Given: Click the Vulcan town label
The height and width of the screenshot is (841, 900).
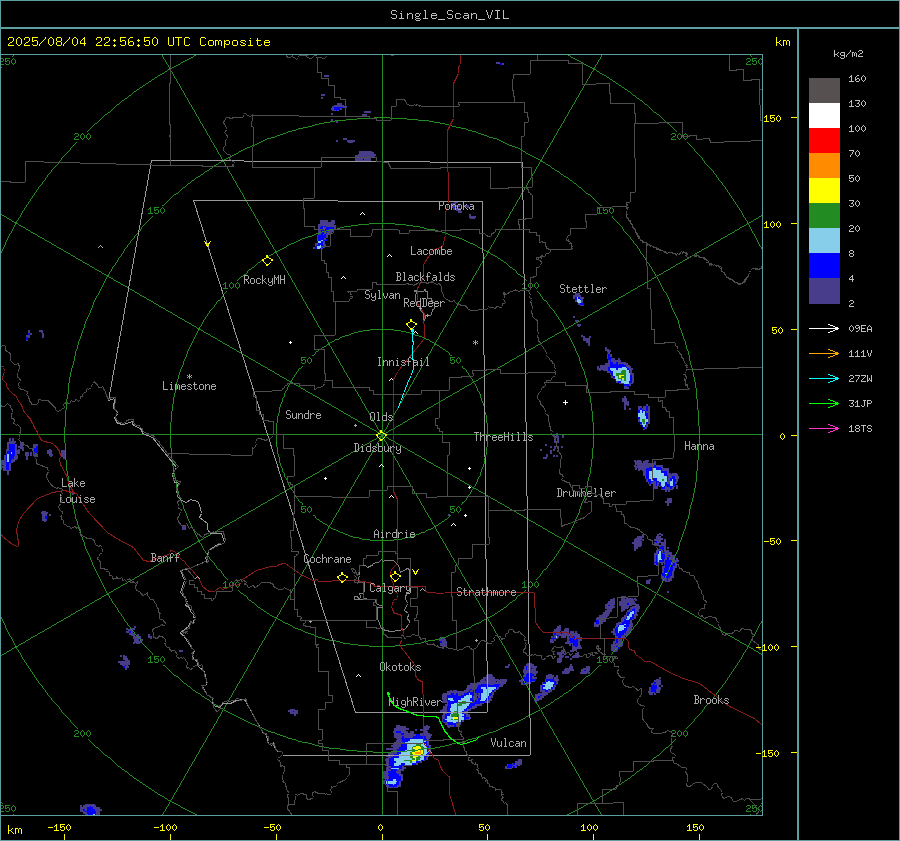Looking at the screenshot, I should click(508, 743).
